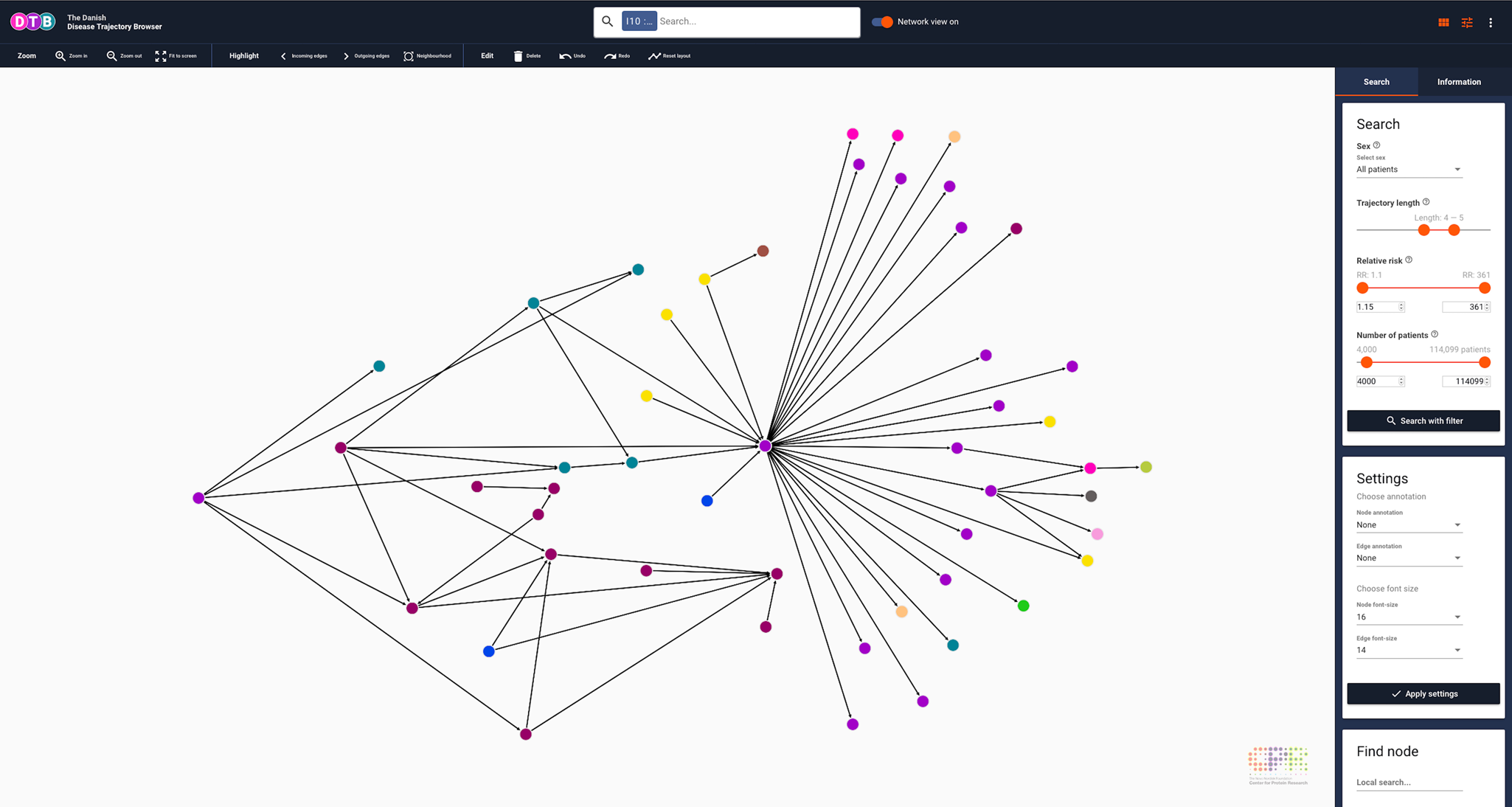Click the Zoom in magnifier icon

[60, 56]
